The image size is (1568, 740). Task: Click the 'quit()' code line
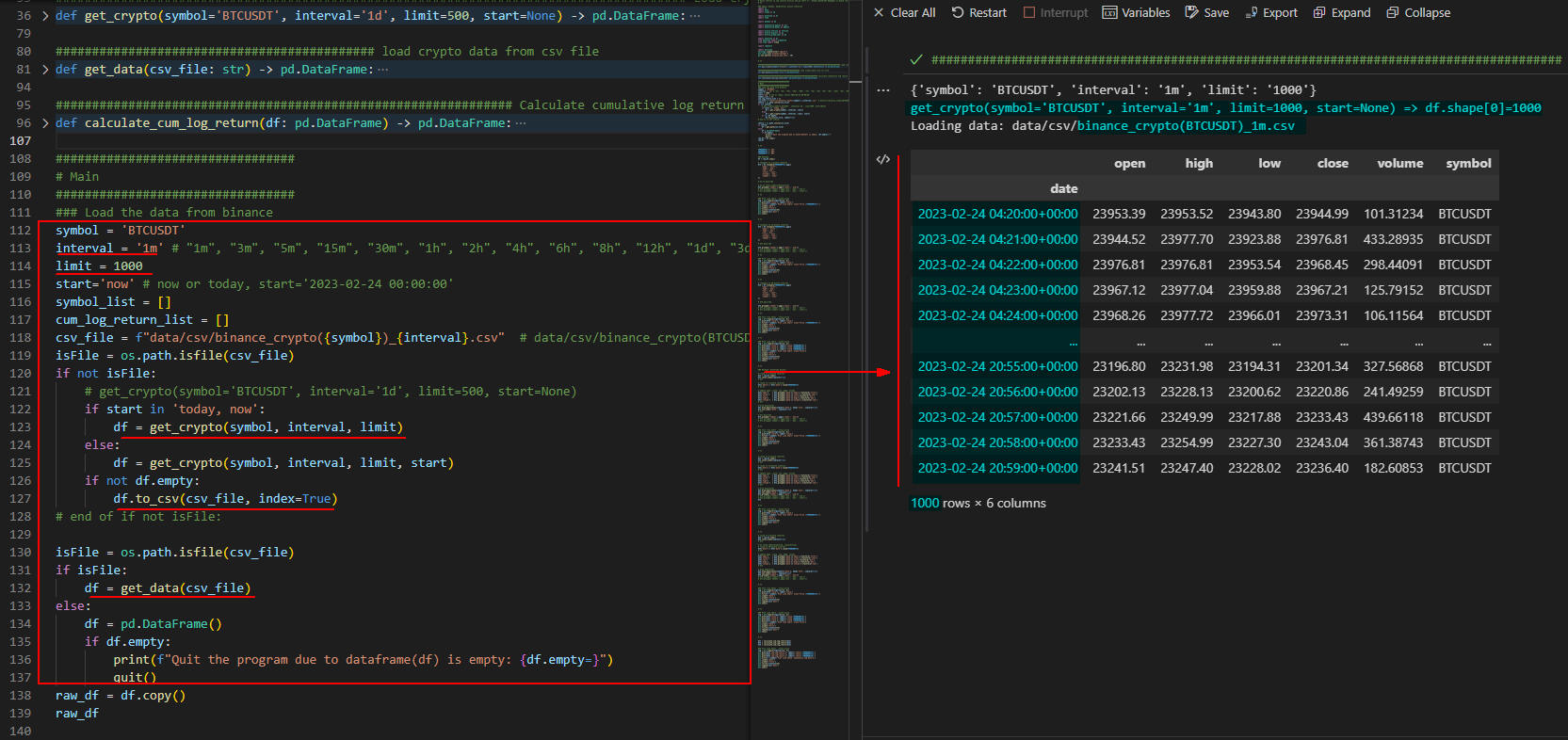pyautogui.click(x=135, y=678)
